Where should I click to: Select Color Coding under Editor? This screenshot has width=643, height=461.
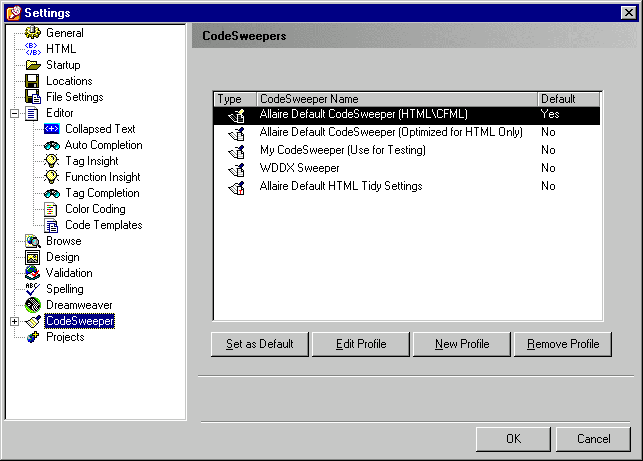[95, 209]
